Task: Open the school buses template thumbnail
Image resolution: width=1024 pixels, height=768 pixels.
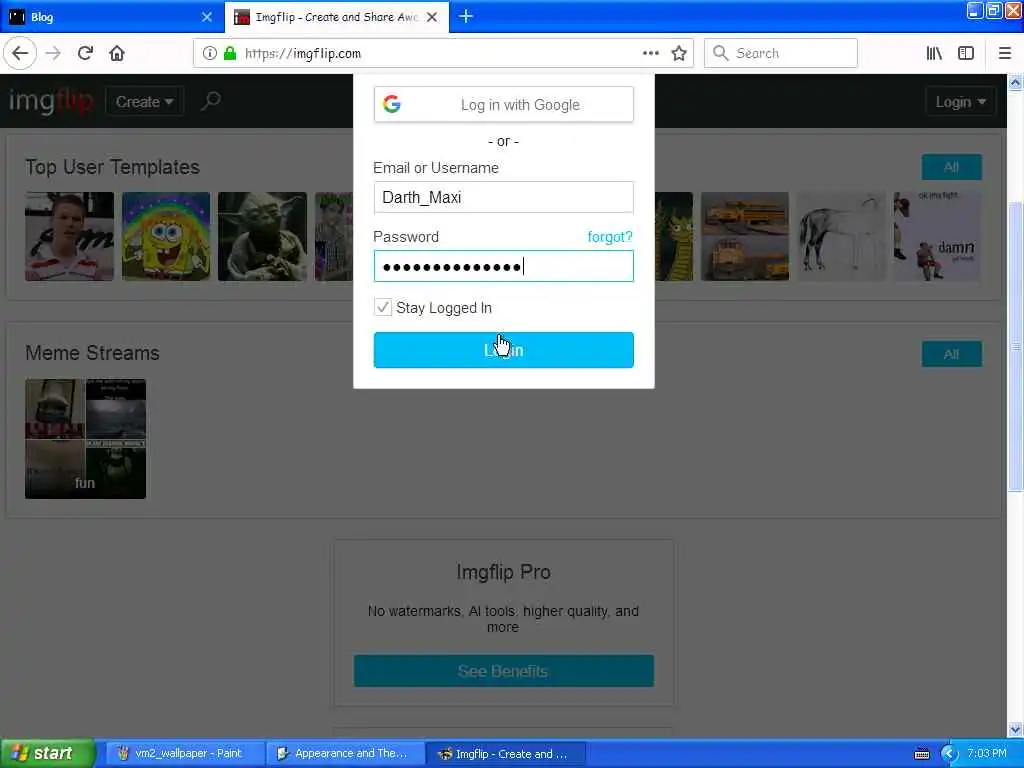Action: pyautogui.click(x=744, y=236)
